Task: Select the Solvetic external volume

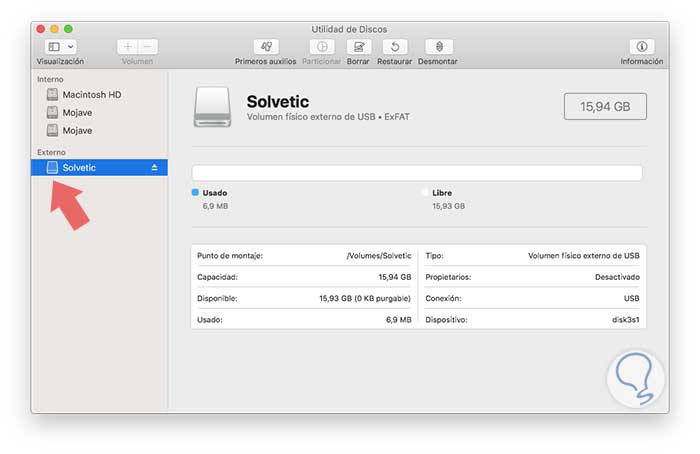Action: (99, 167)
